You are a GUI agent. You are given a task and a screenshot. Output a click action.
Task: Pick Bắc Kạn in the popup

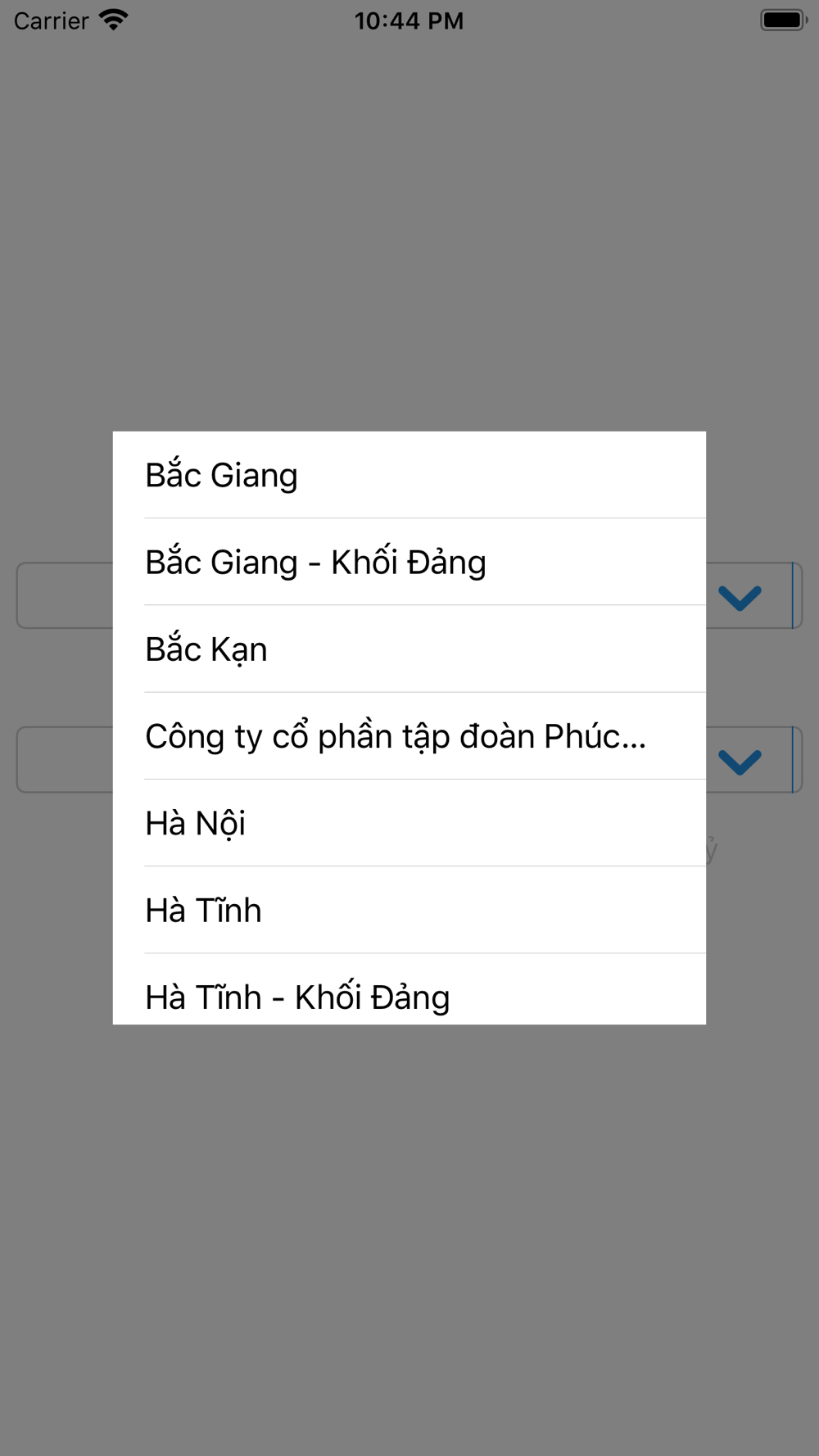click(409, 649)
